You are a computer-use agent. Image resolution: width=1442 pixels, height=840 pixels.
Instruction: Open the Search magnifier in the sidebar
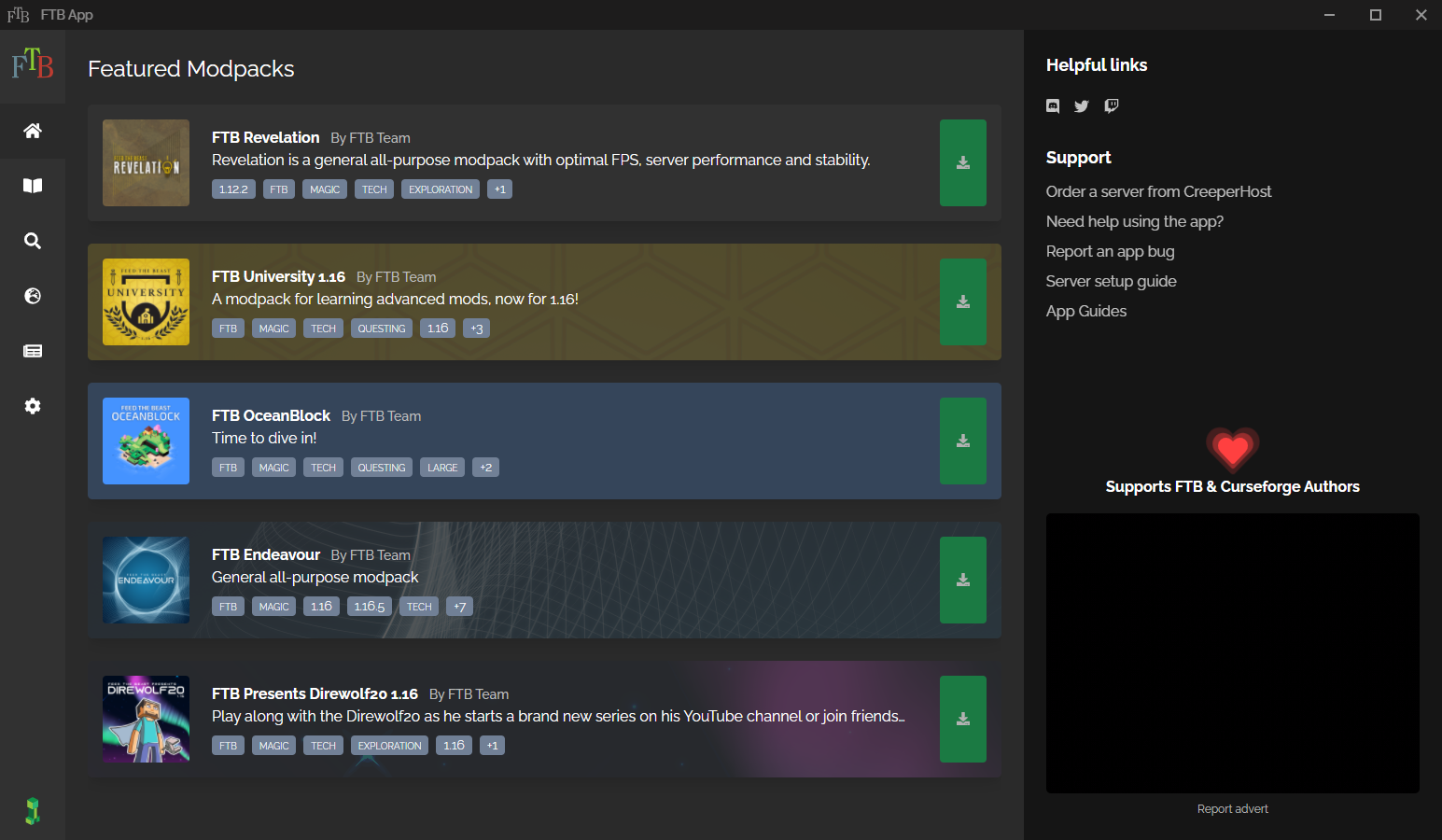click(33, 241)
